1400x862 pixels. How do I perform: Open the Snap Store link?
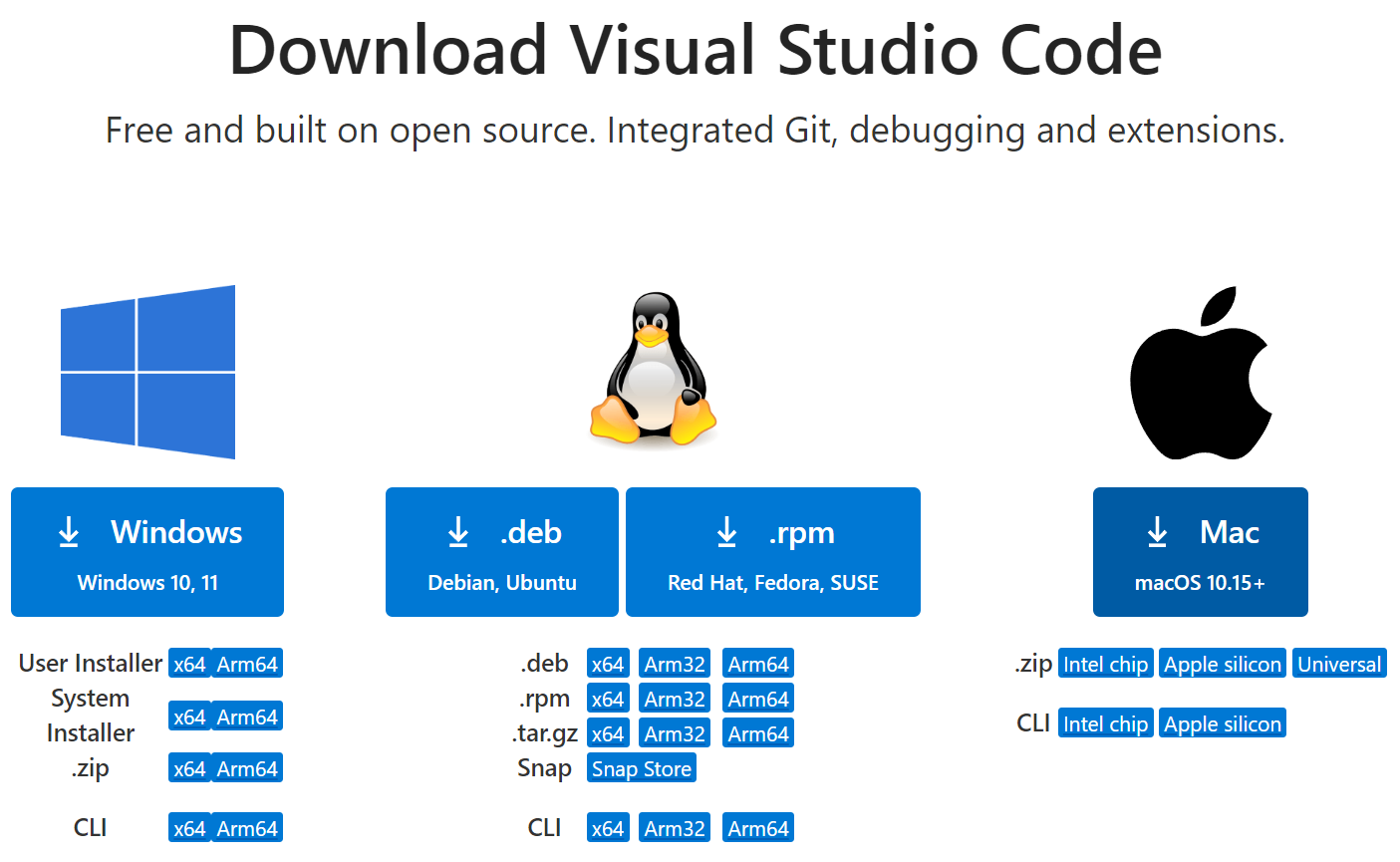(x=642, y=768)
